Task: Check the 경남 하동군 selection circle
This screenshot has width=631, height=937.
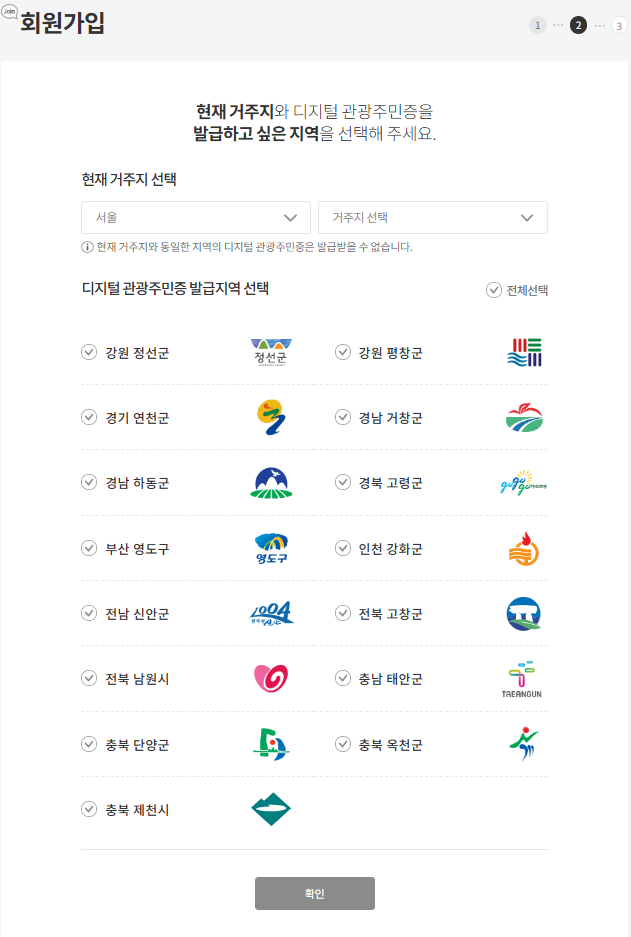Action: [x=88, y=483]
